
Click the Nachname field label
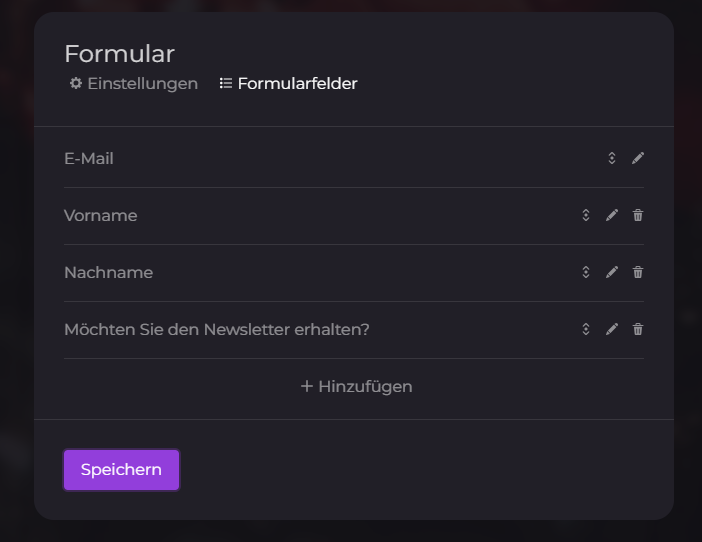coord(108,272)
